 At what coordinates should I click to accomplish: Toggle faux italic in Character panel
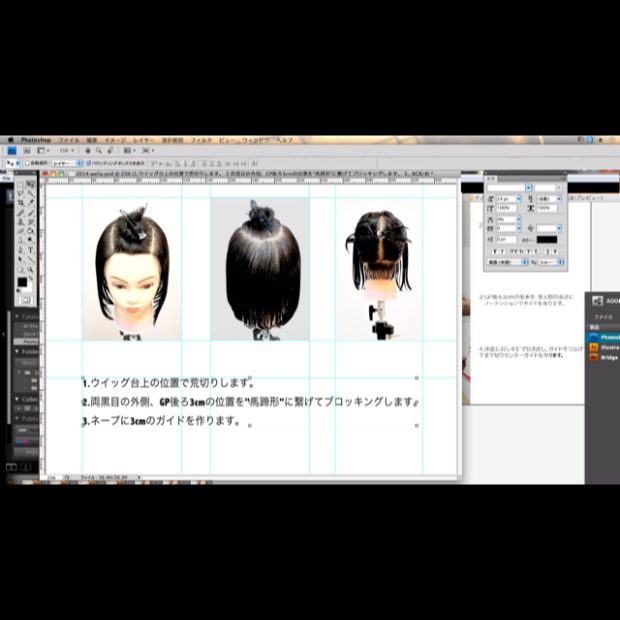click(x=502, y=251)
